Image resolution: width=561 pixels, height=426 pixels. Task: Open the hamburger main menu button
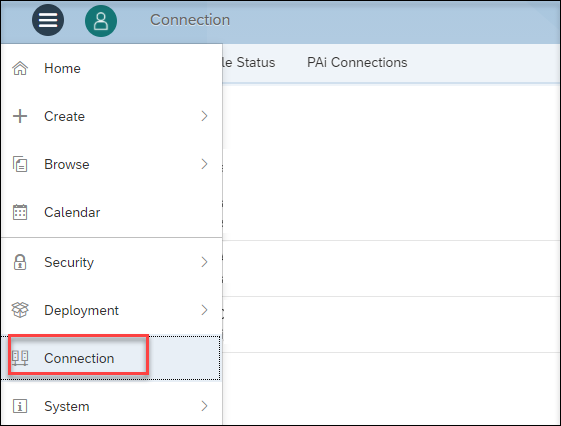(x=48, y=20)
